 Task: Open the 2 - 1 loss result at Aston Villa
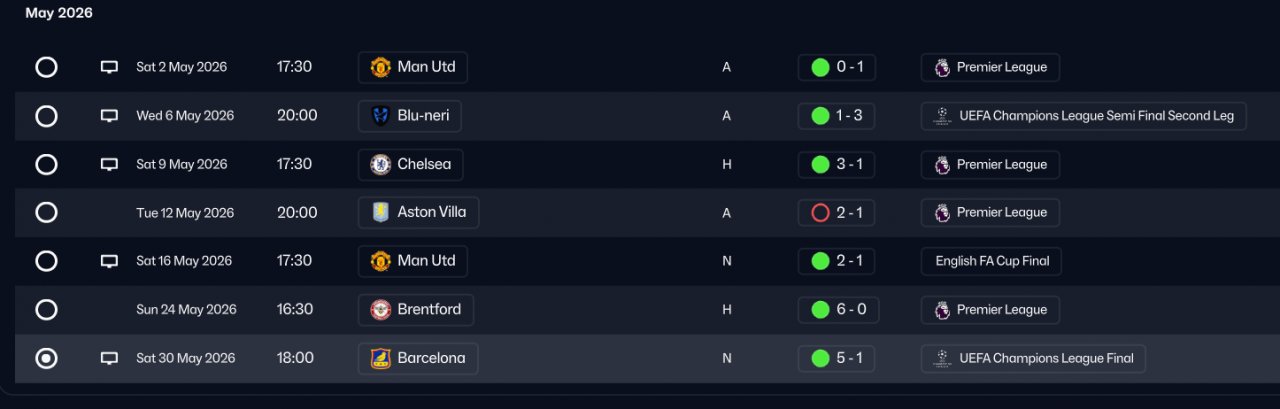[x=836, y=212]
